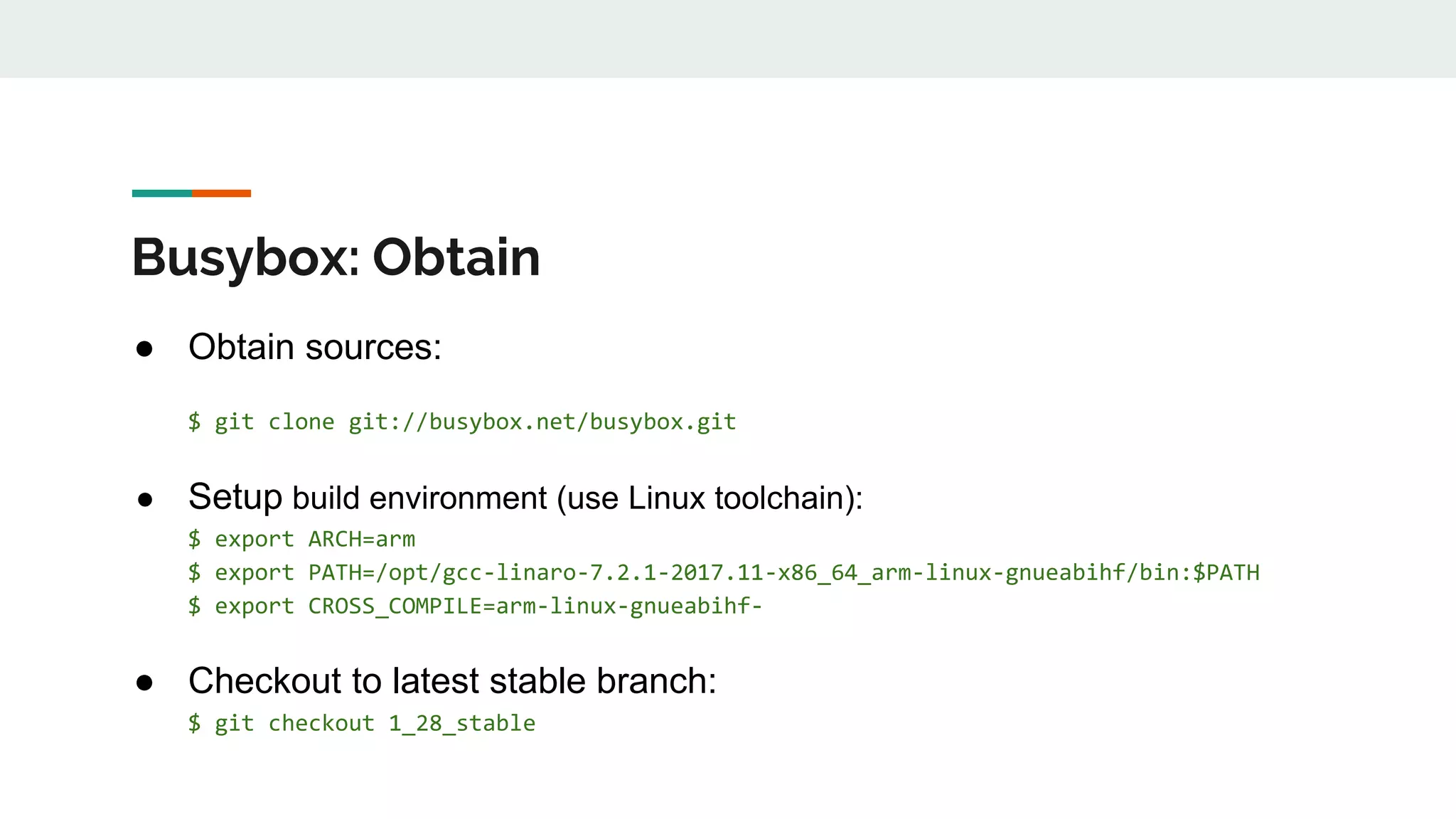Open the git://busybox.net/busybox.git URL
The image size is (1456, 819).
542,422
